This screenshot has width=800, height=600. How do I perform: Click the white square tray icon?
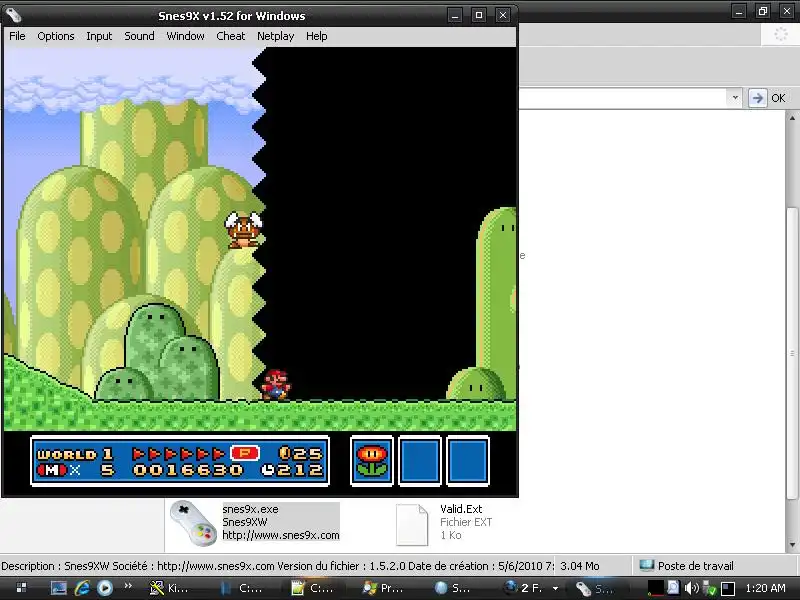[728, 589]
